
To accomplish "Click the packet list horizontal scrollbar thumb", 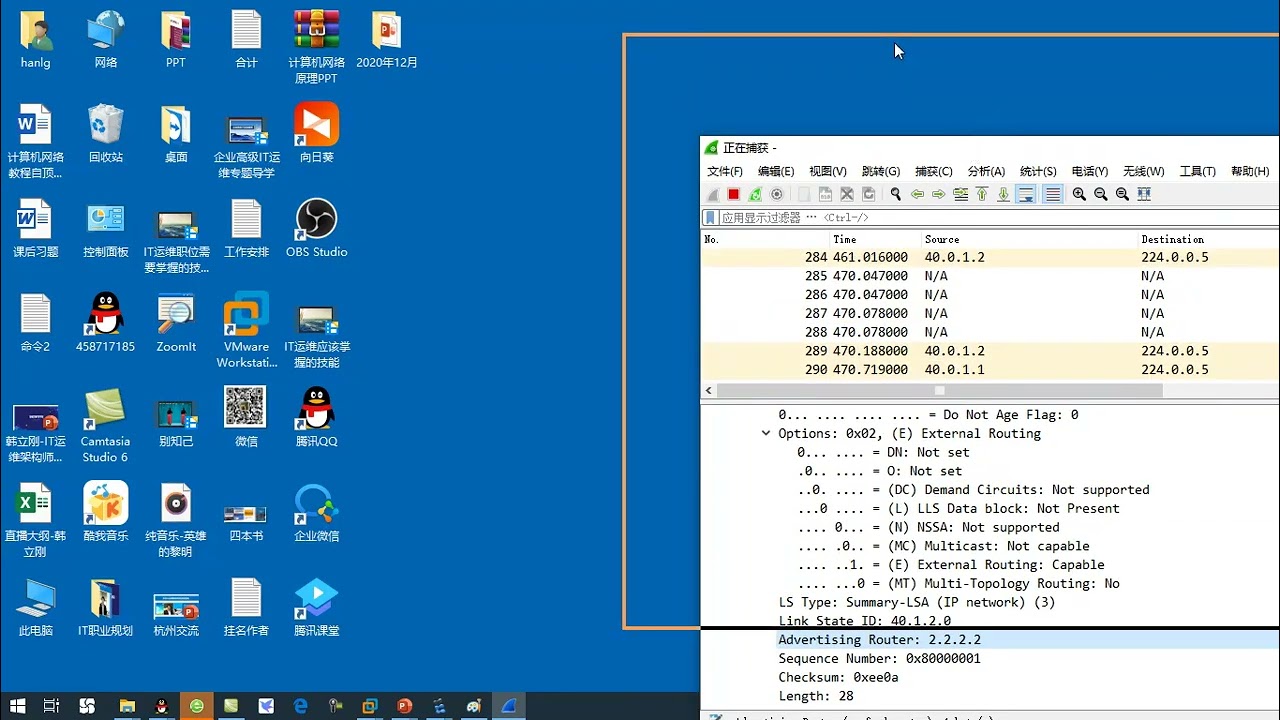I will coord(940,390).
